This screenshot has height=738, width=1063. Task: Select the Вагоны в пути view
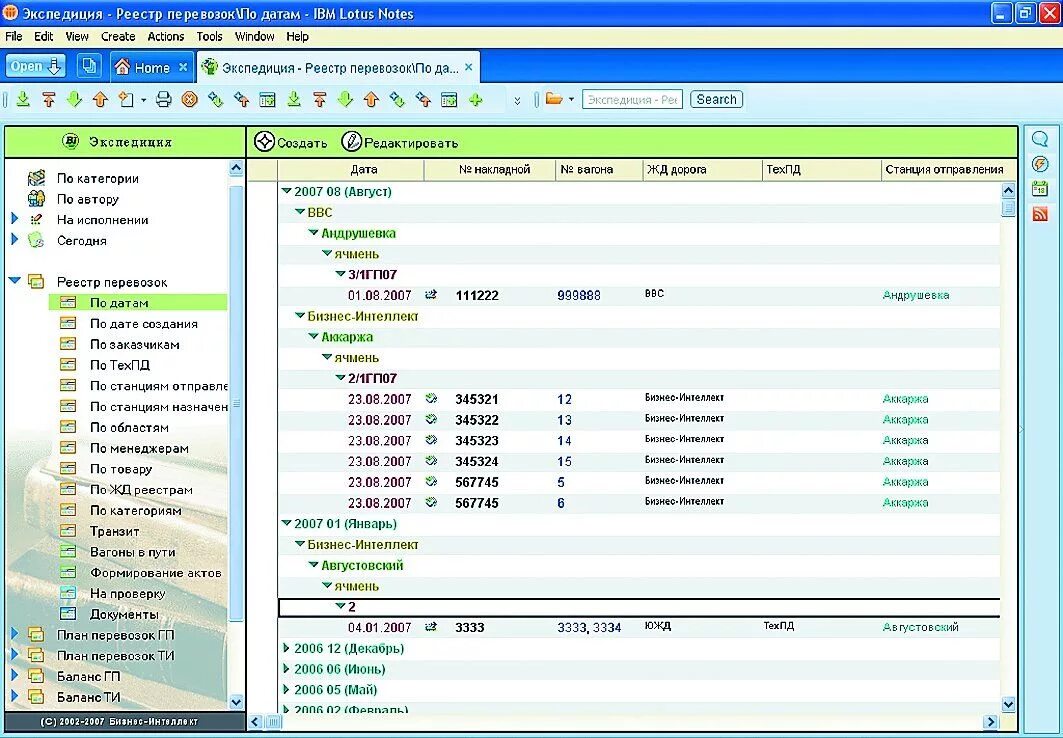(x=133, y=552)
